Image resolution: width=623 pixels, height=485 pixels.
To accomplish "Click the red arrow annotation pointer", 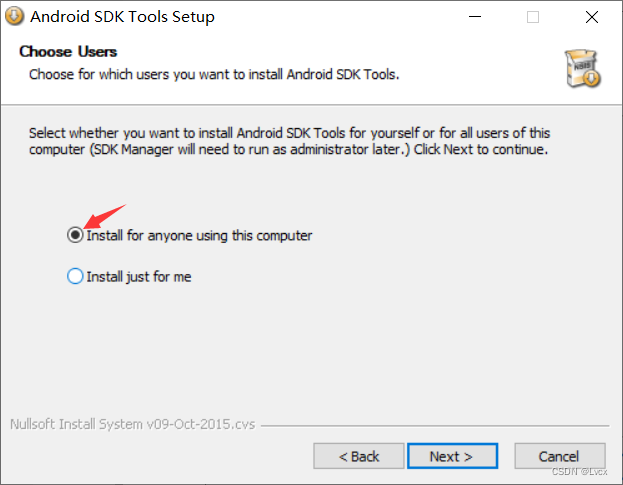I will [102, 216].
